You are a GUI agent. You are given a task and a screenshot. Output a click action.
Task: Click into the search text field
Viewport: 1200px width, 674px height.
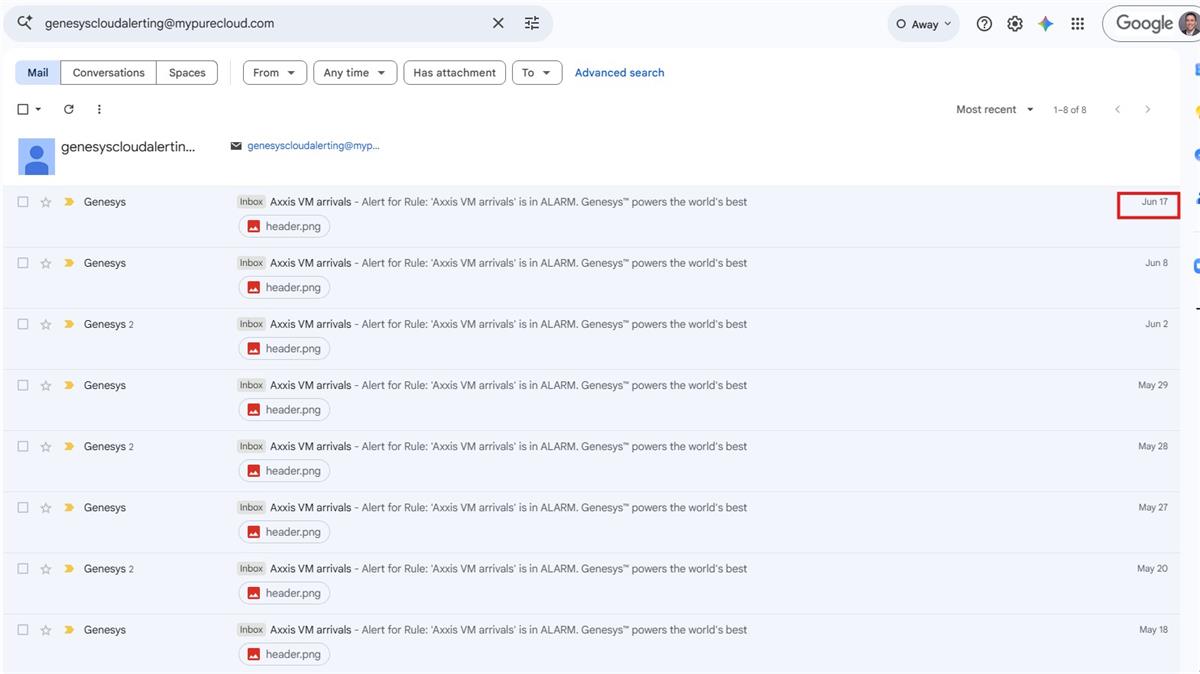pos(260,23)
